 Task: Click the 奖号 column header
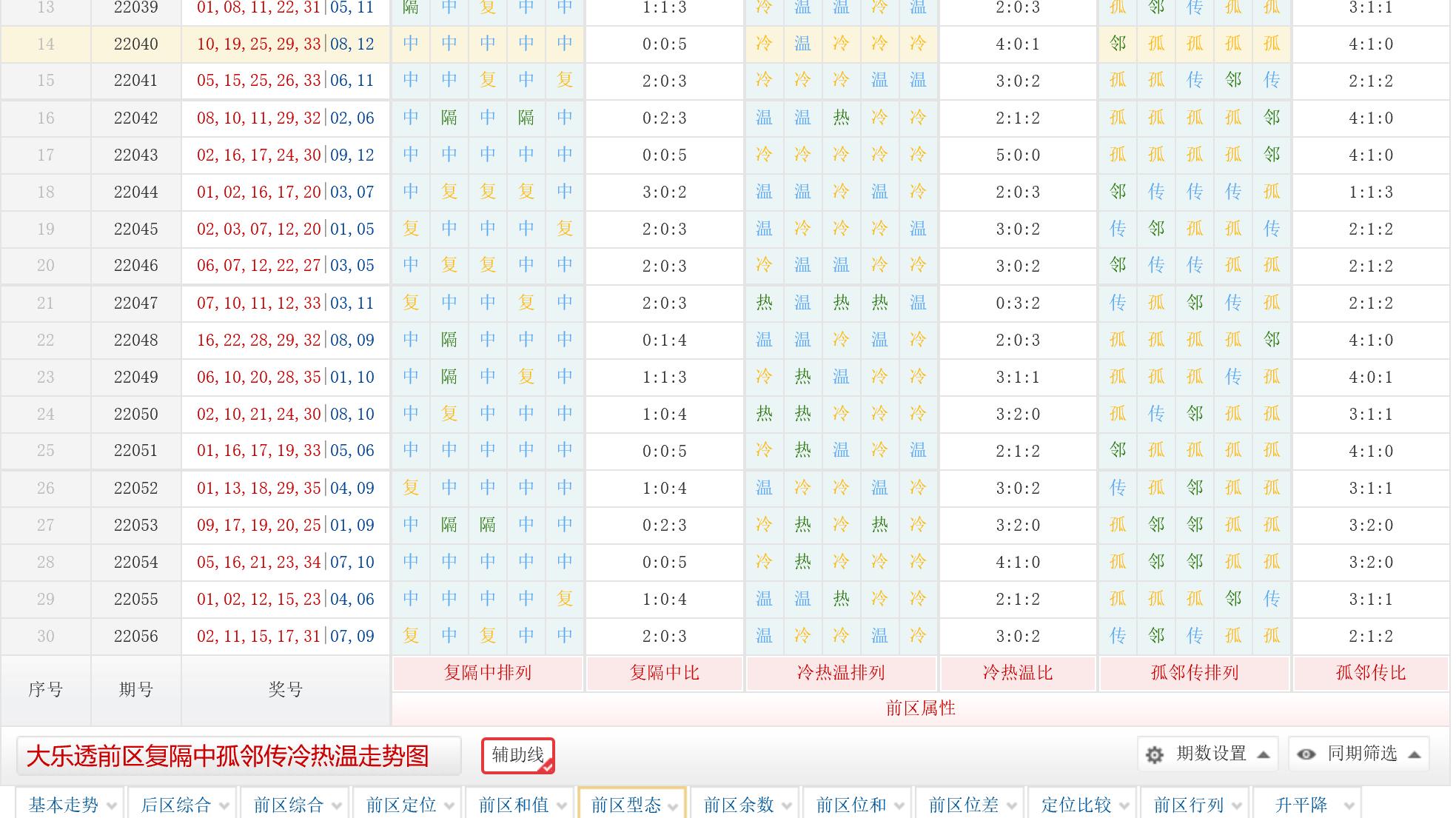[x=286, y=690]
